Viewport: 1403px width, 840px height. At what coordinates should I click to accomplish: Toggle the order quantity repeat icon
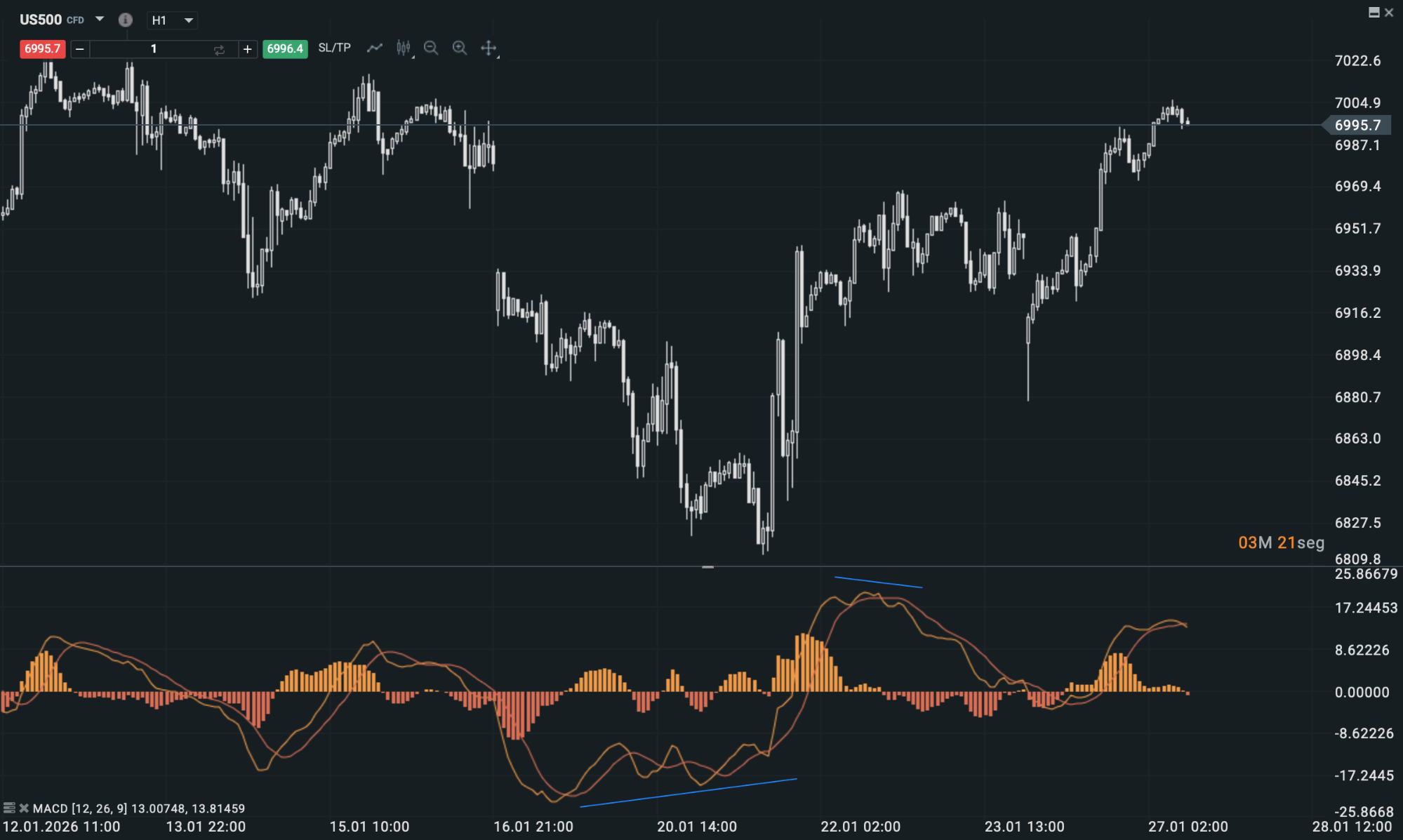(x=218, y=49)
